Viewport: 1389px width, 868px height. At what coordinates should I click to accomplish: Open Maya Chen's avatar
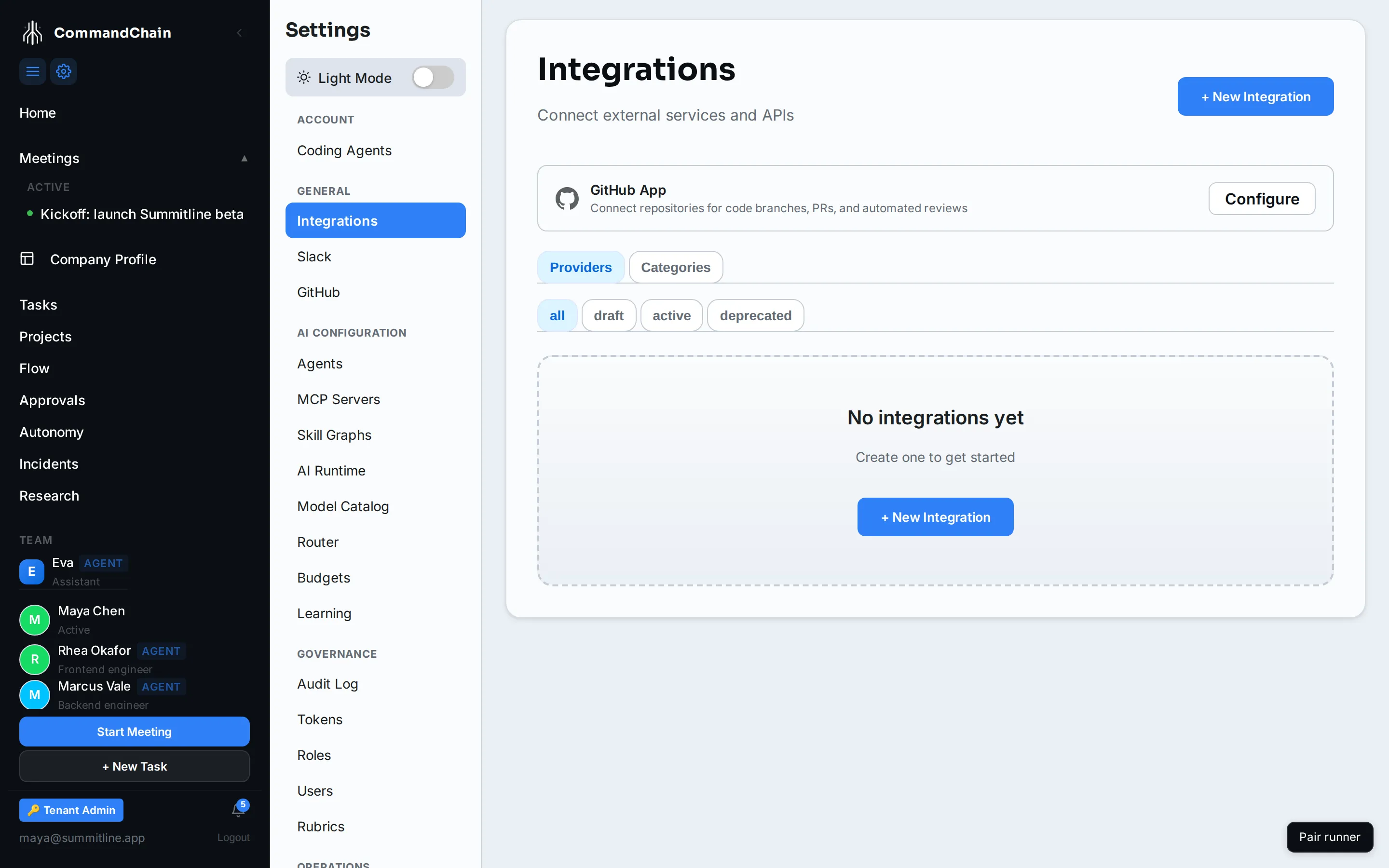click(x=34, y=620)
